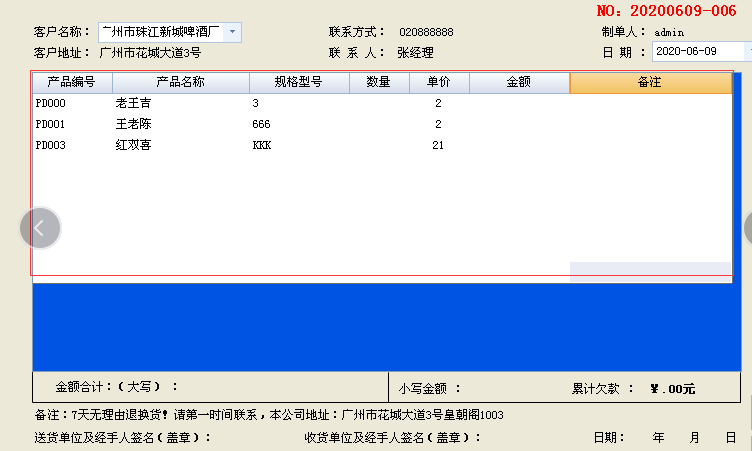Click the phone number 020888888

click(426, 32)
